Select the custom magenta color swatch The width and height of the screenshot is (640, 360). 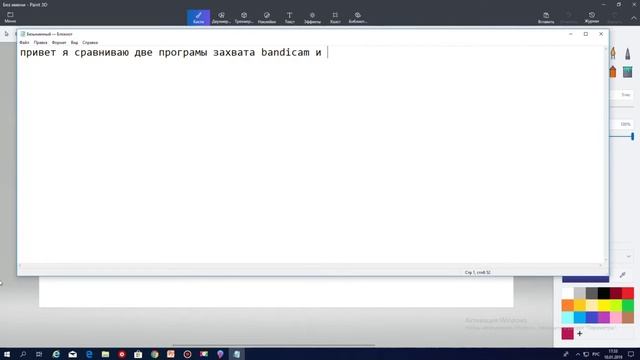click(568, 333)
